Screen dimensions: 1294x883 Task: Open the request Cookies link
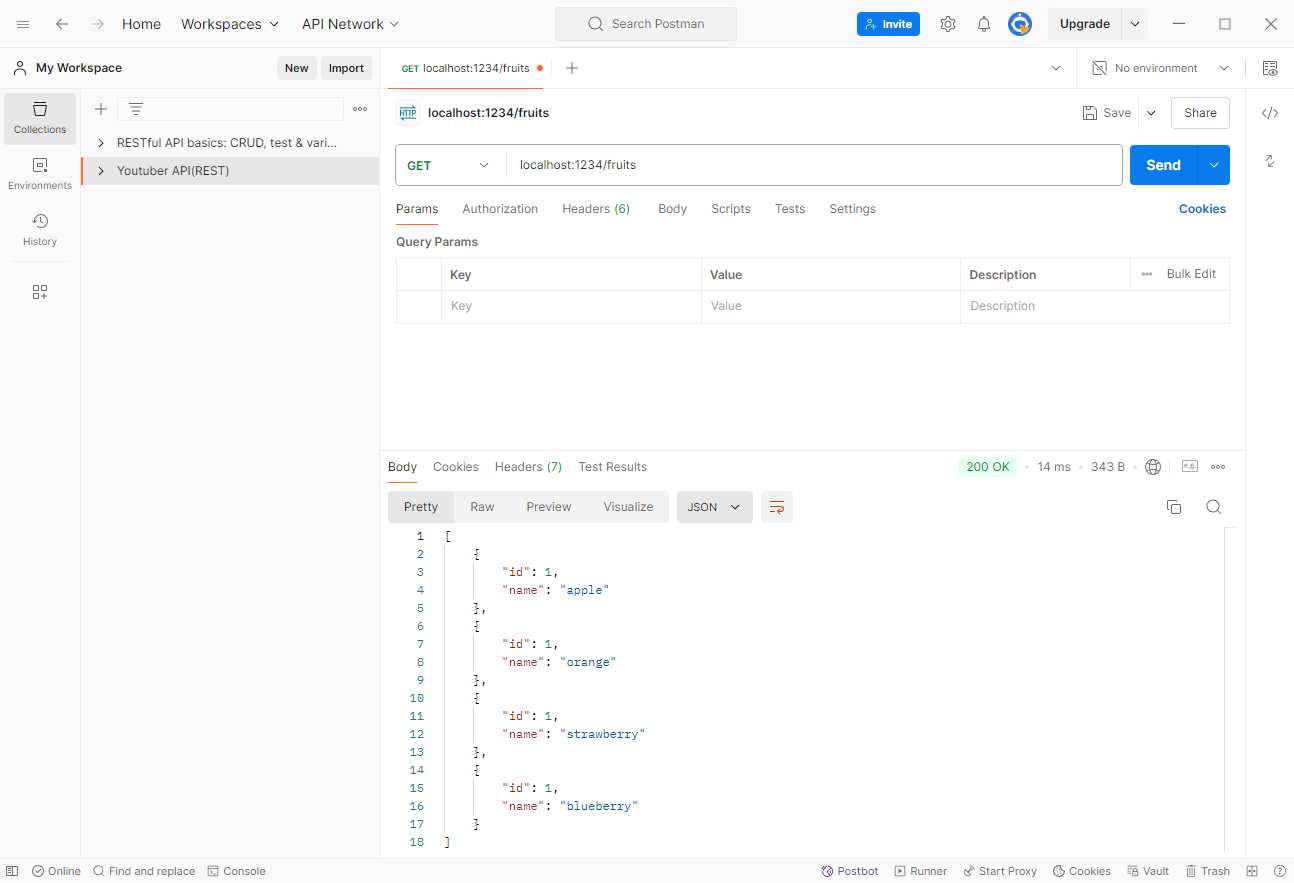tap(1202, 209)
